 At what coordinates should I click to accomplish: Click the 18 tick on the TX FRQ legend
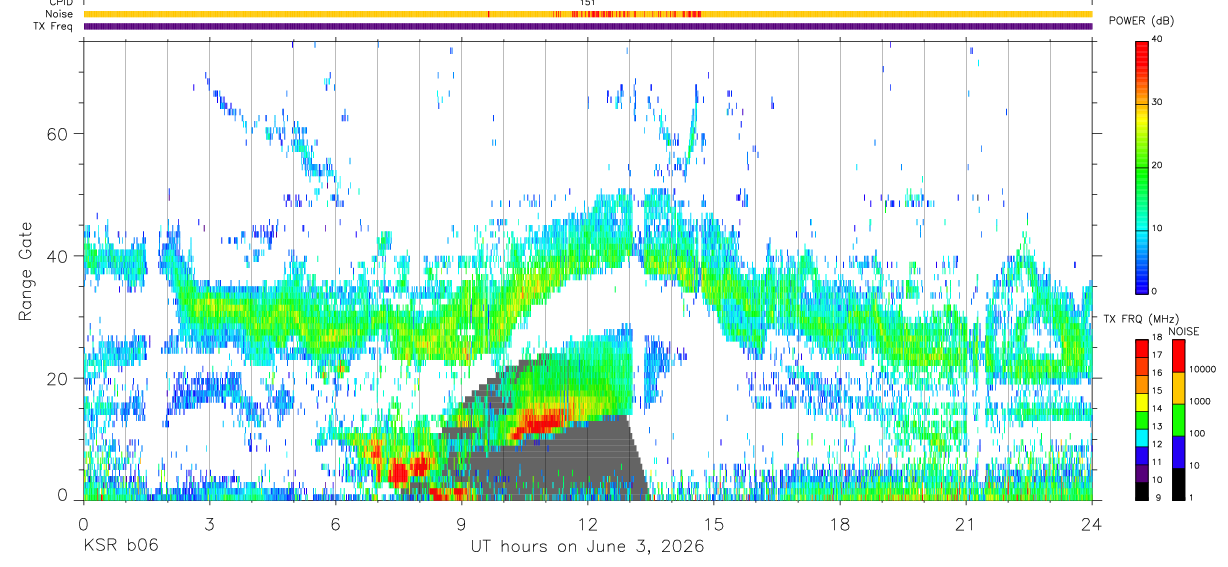click(1158, 339)
